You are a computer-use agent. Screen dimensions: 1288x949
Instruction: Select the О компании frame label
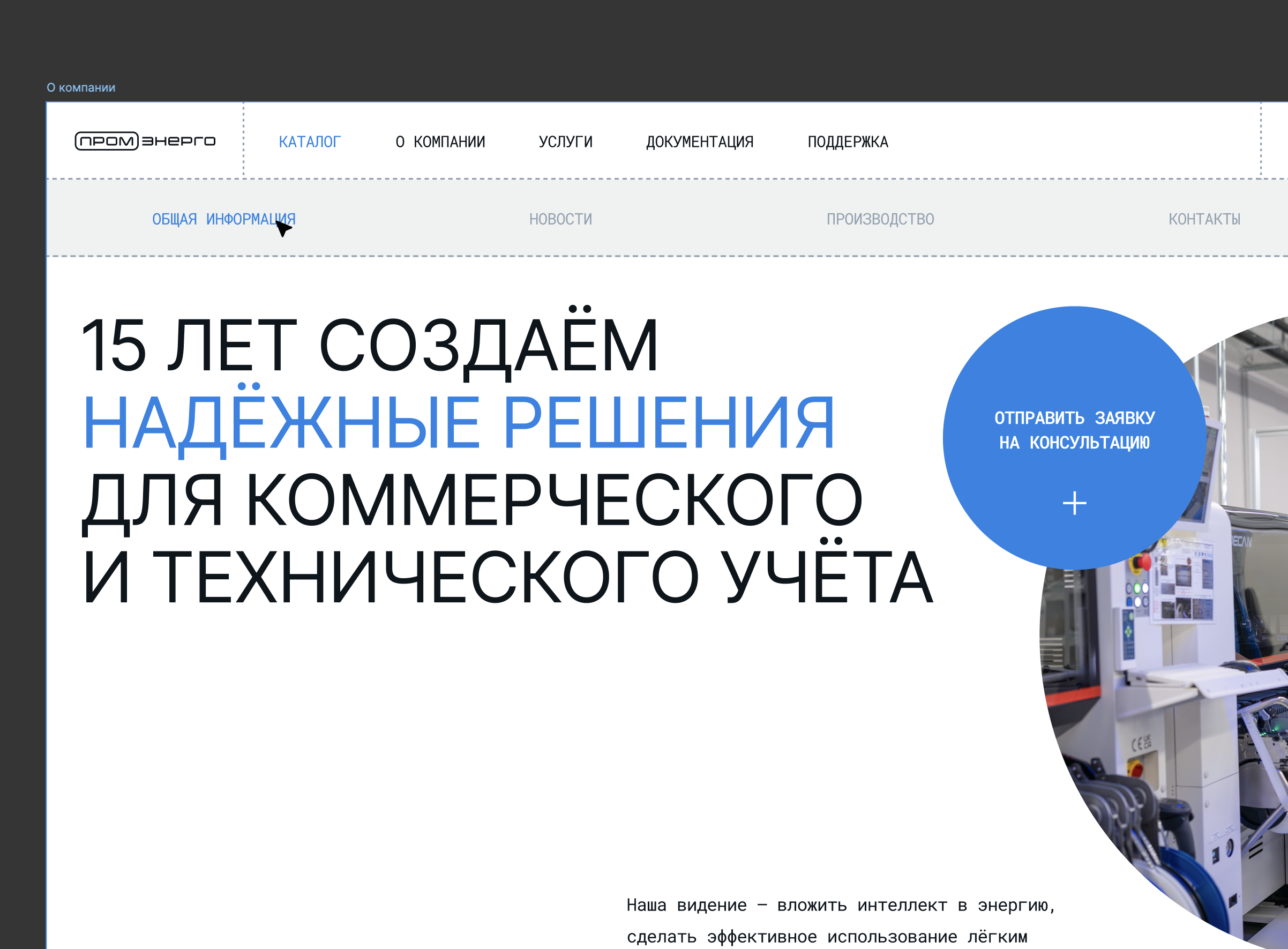(x=81, y=87)
